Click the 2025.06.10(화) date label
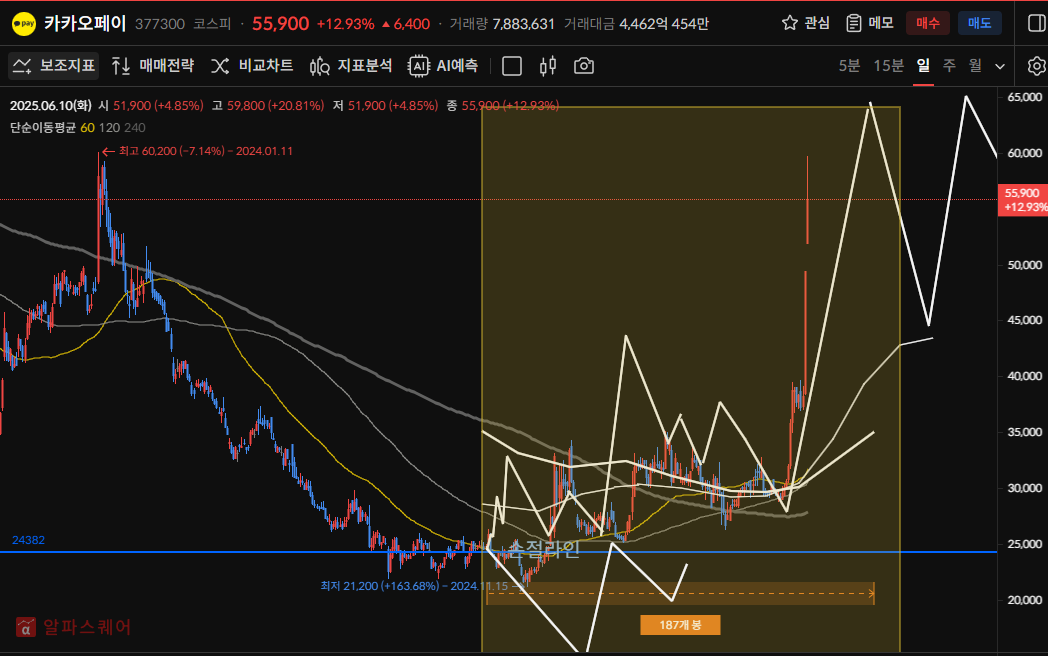Screen dimensions: 1048x656 click(x=50, y=106)
